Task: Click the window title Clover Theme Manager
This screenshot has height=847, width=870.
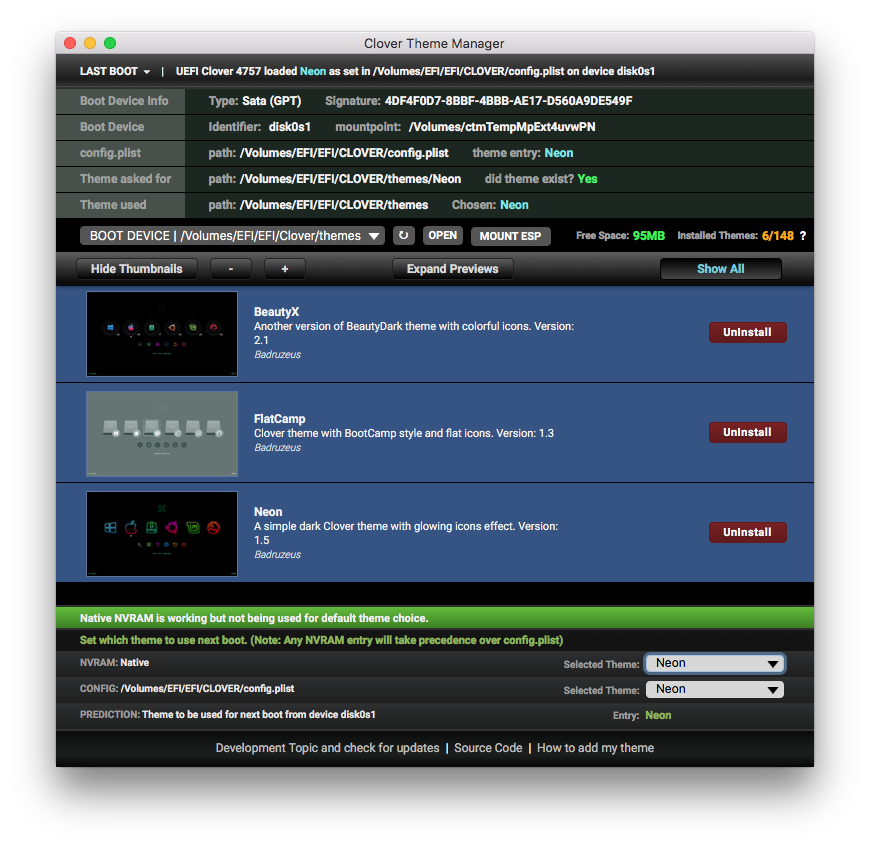Action: point(434,43)
